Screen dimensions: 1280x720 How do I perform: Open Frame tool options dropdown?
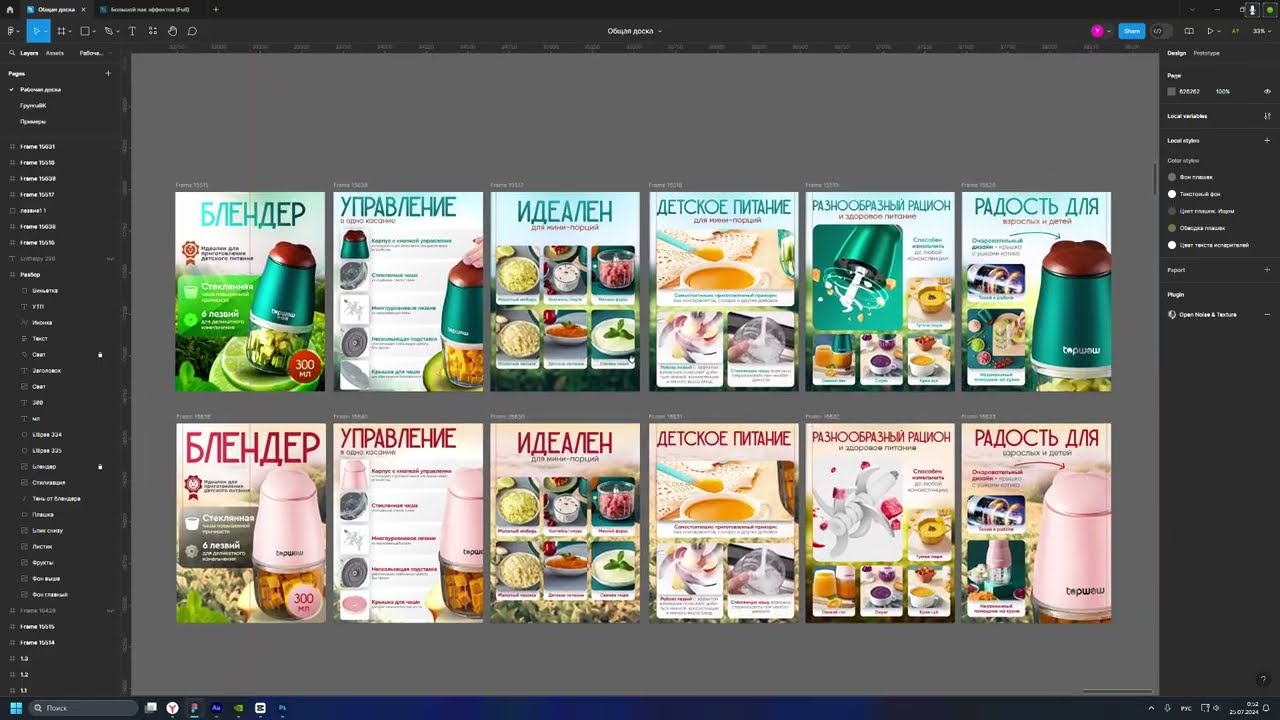point(71,32)
